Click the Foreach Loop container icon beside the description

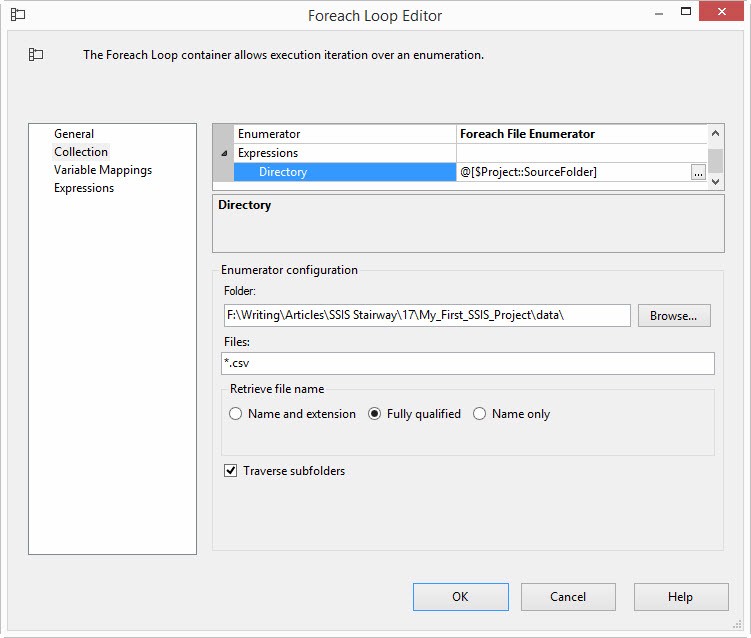click(36, 55)
